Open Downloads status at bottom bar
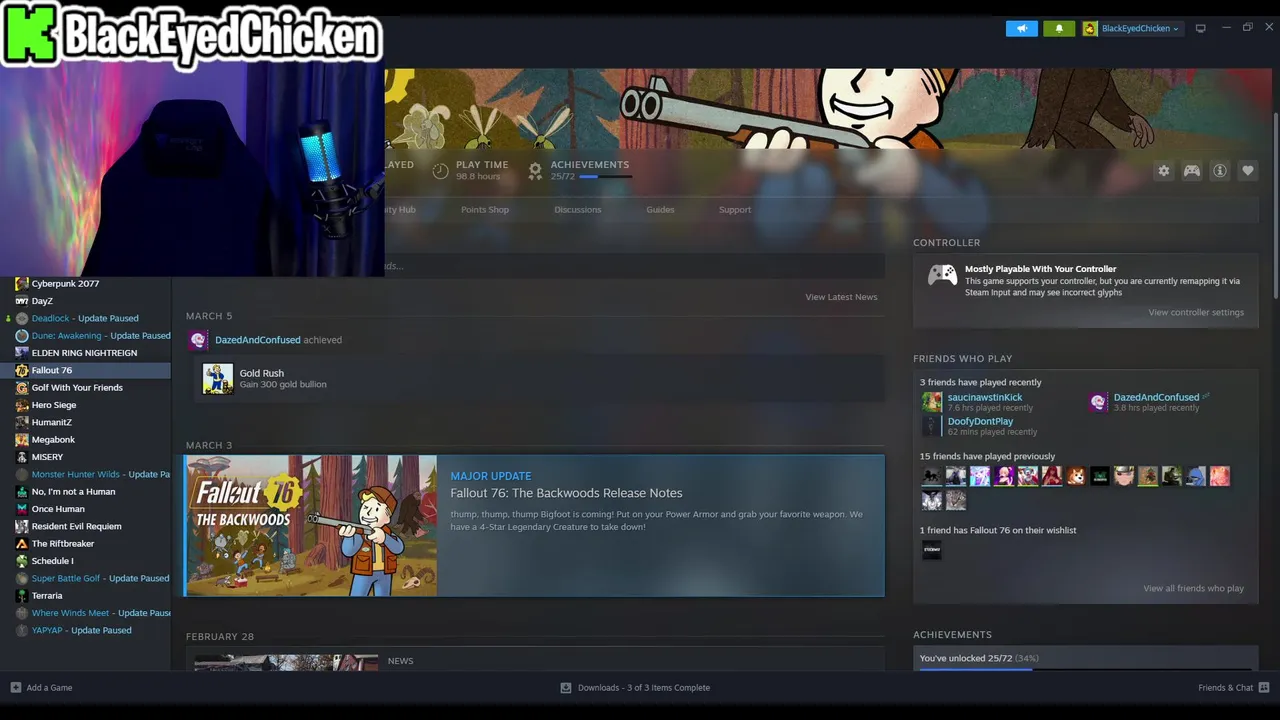1280x720 pixels. coord(635,688)
